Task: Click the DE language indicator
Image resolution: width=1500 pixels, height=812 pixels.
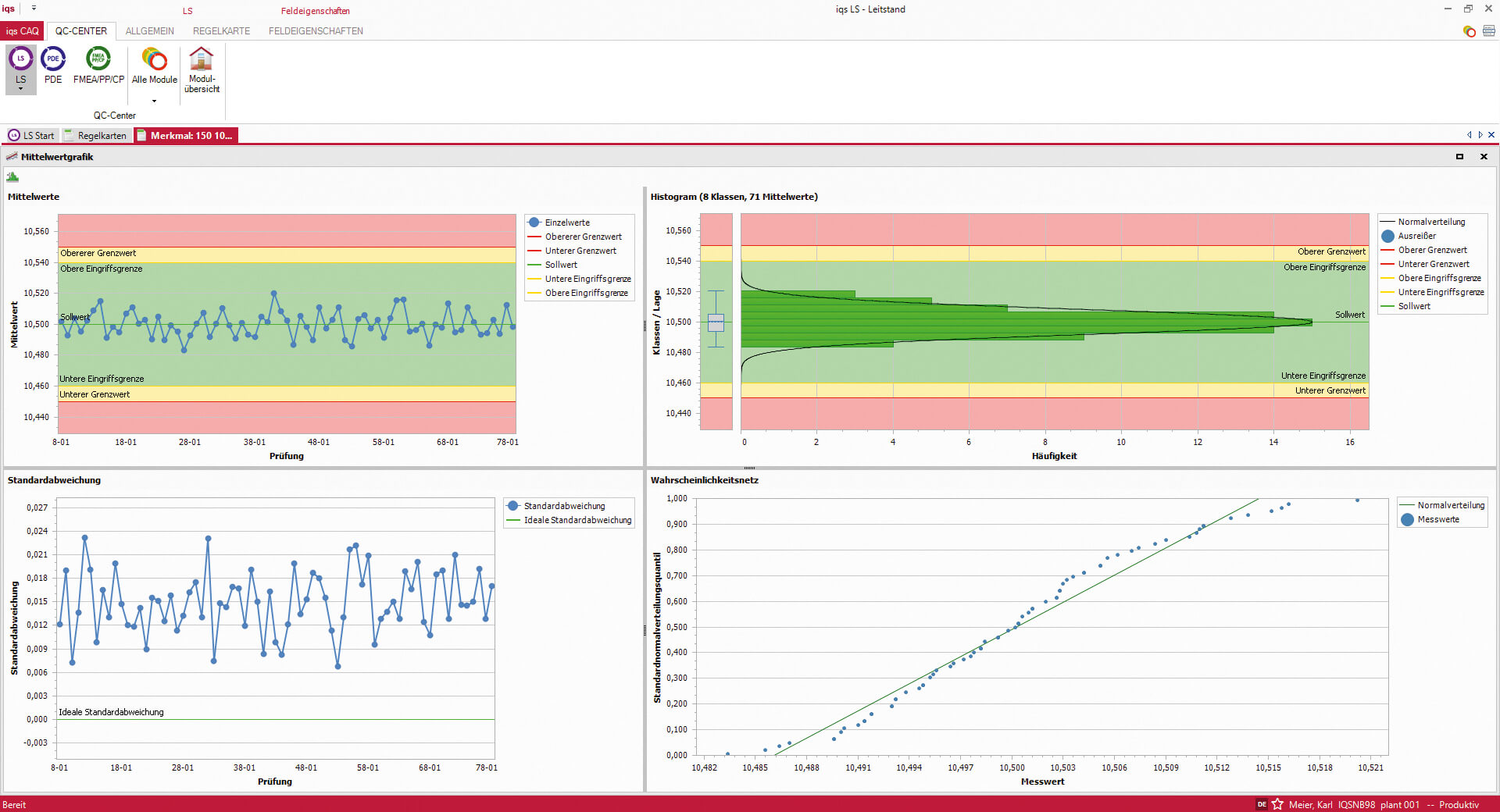Action: click(x=1262, y=804)
